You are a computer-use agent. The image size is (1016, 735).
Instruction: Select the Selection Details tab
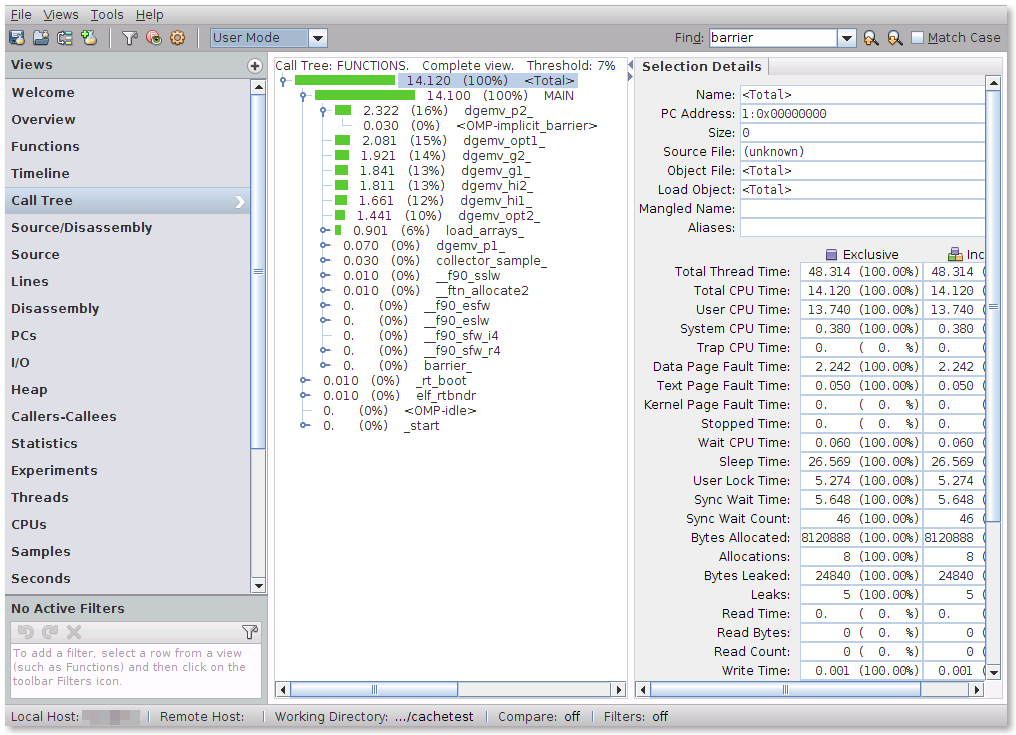(701, 66)
